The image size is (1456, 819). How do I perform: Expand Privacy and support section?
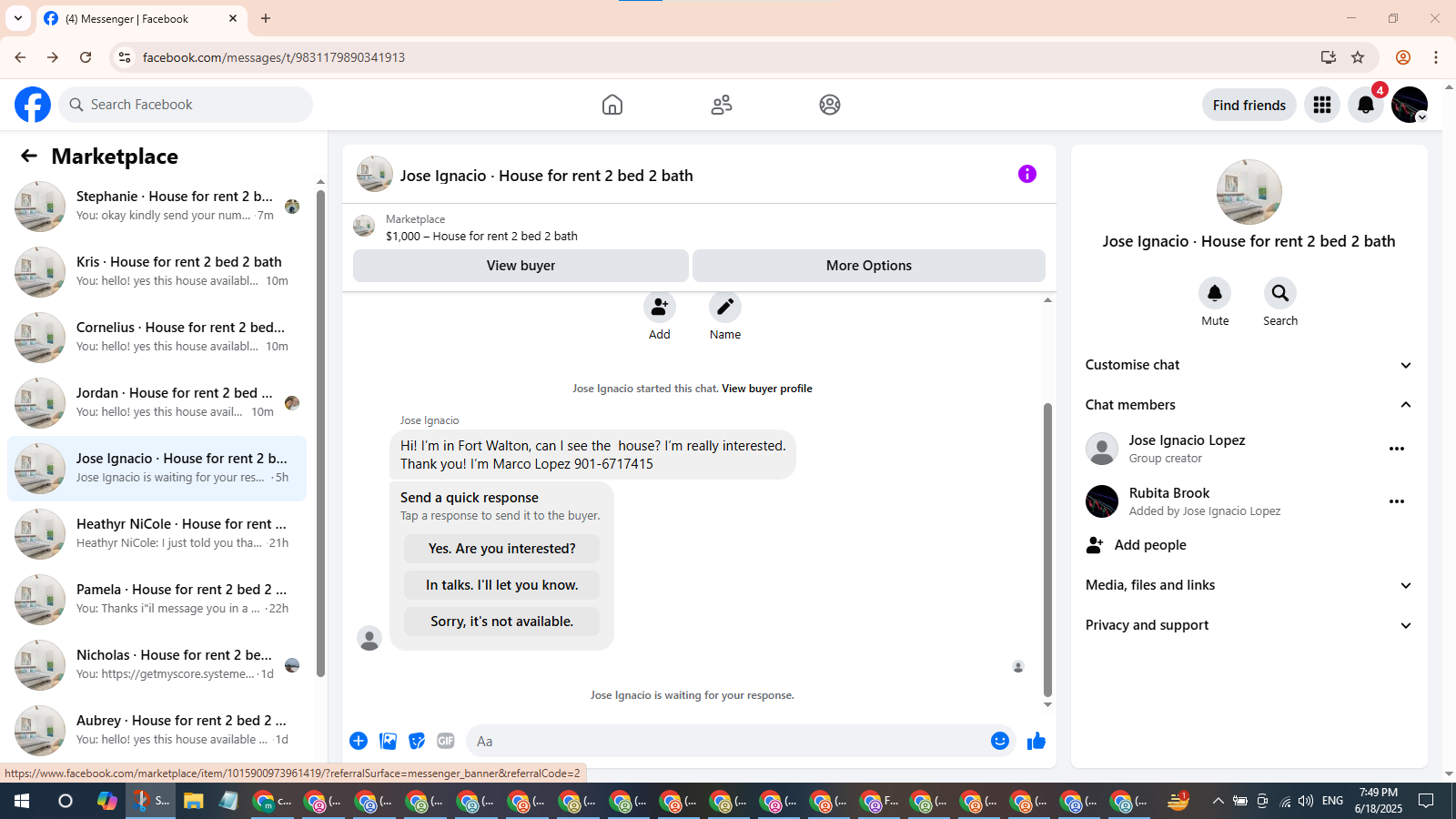click(x=1249, y=625)
